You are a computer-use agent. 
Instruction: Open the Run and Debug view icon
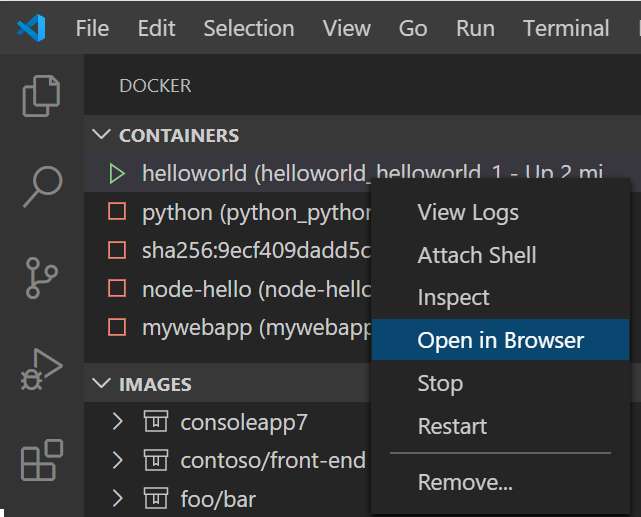41,369
